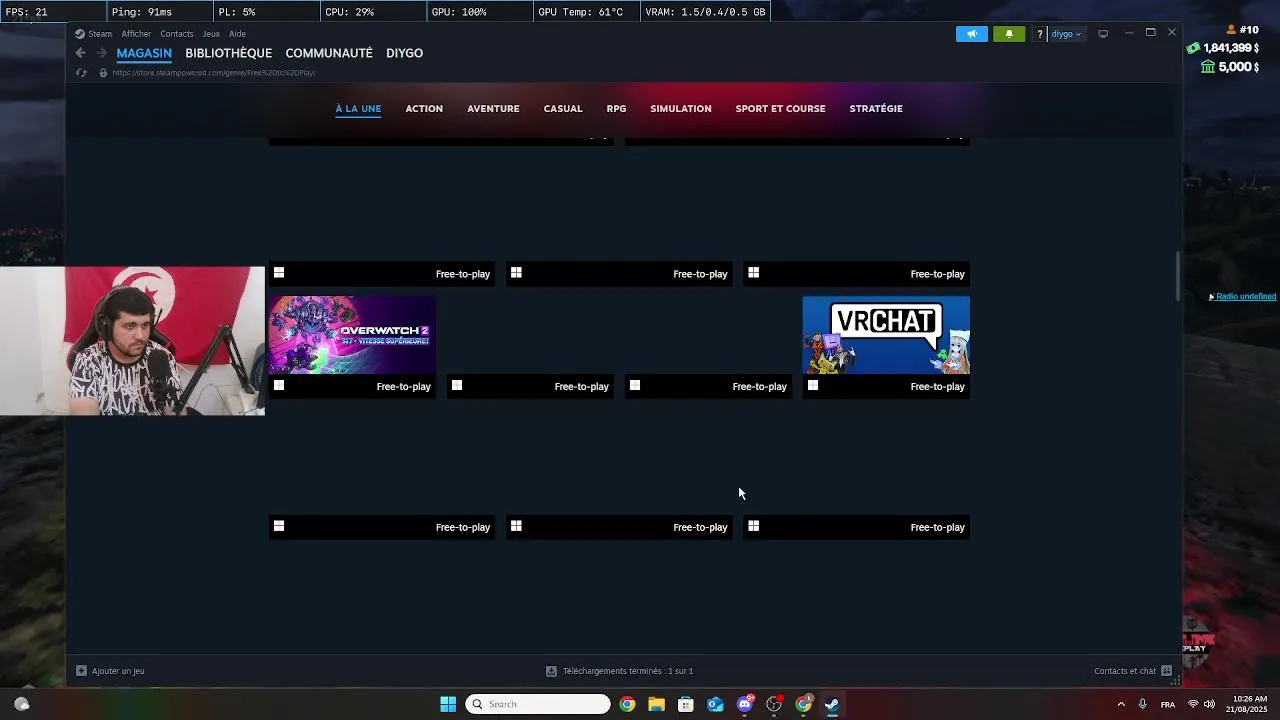Image resolution: width=1280 pixels, height=720 pixels.
Task: Open the Overwatch 2 game thumbnail
Action: point(352,335)
